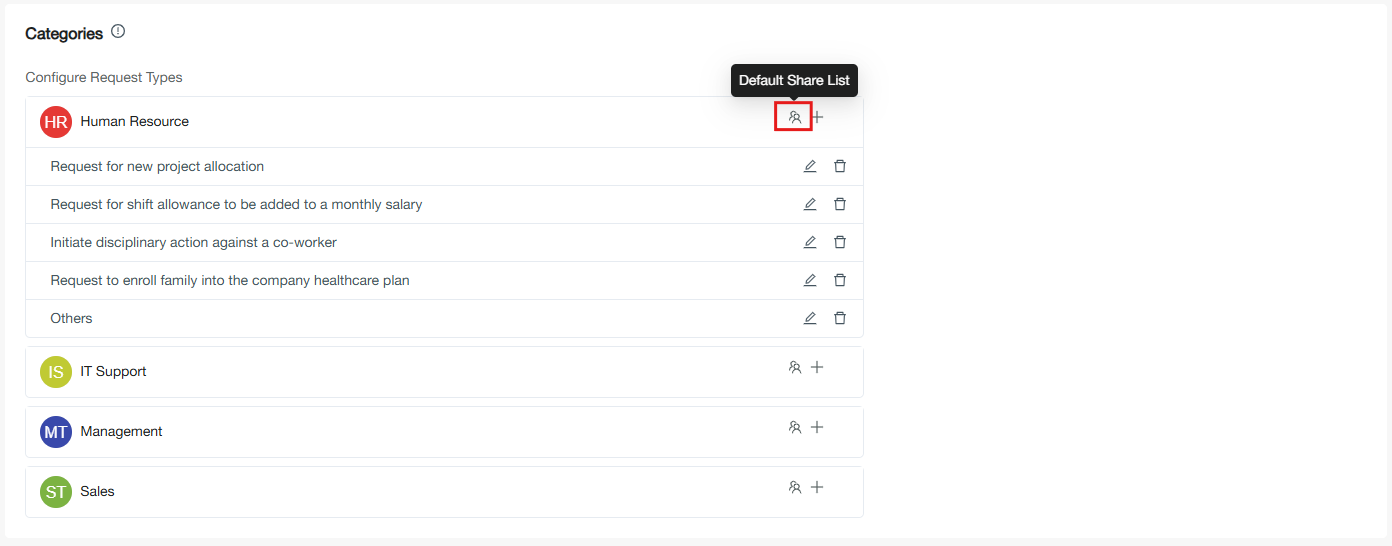Edit the 'Others' request type
Viewport: 1392px width, 546px height.
point(810,318)
